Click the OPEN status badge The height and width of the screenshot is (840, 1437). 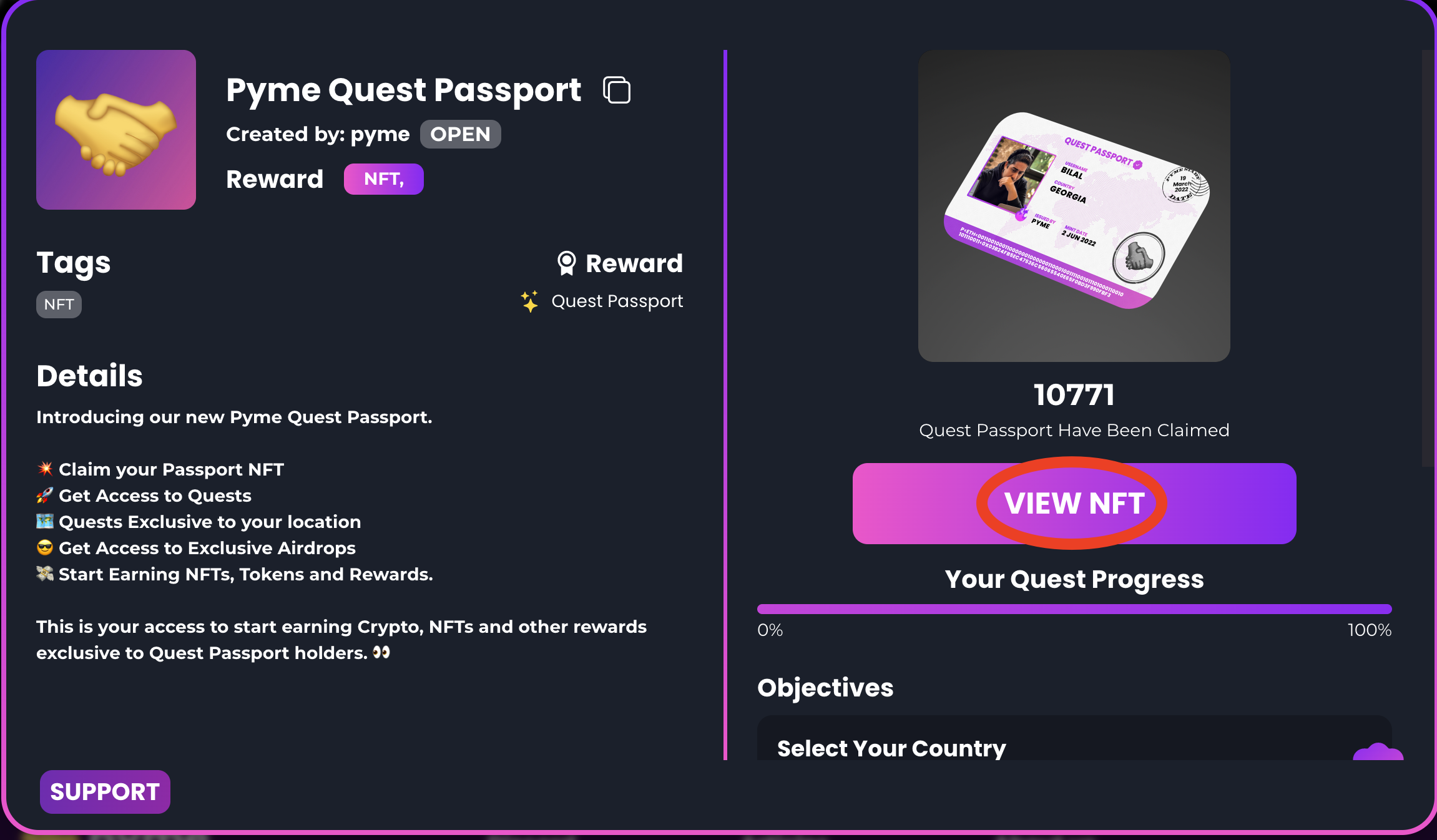(460, 134)
